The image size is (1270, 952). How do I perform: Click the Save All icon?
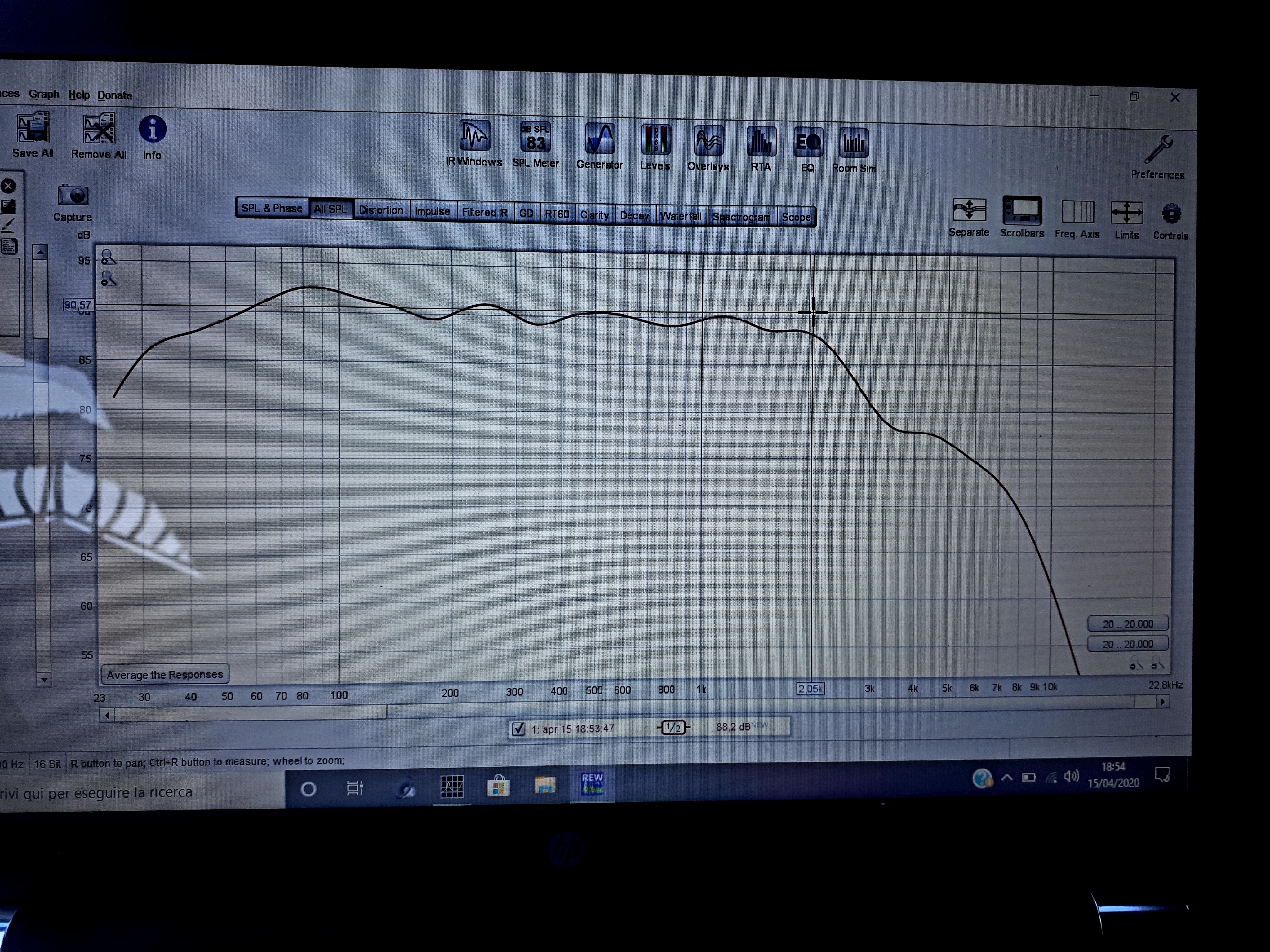coord(33,127)
